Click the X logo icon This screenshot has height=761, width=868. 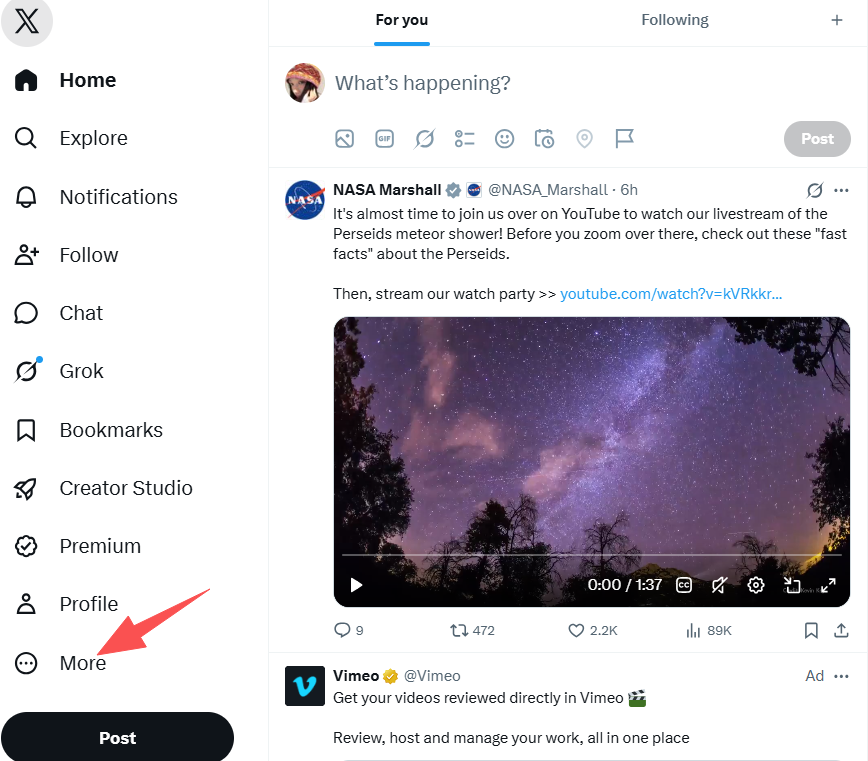[x=27, y=22]
